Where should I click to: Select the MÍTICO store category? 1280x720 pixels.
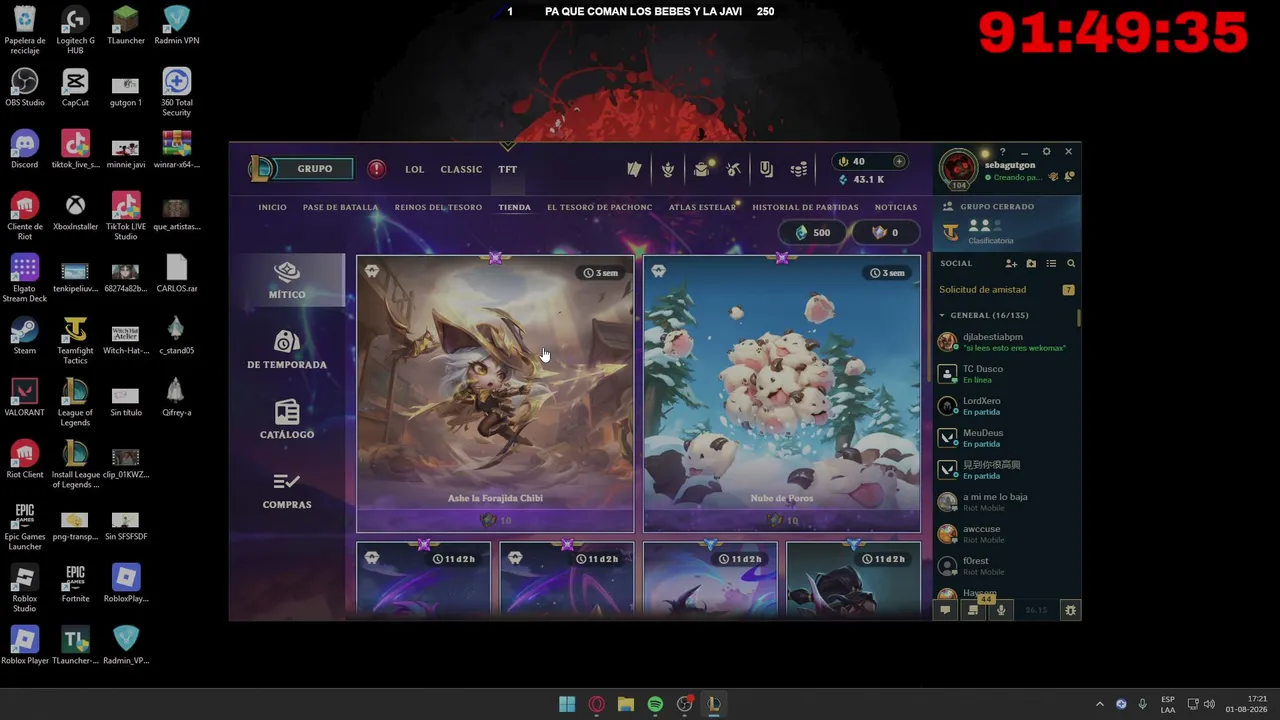[x=287, y=280]
